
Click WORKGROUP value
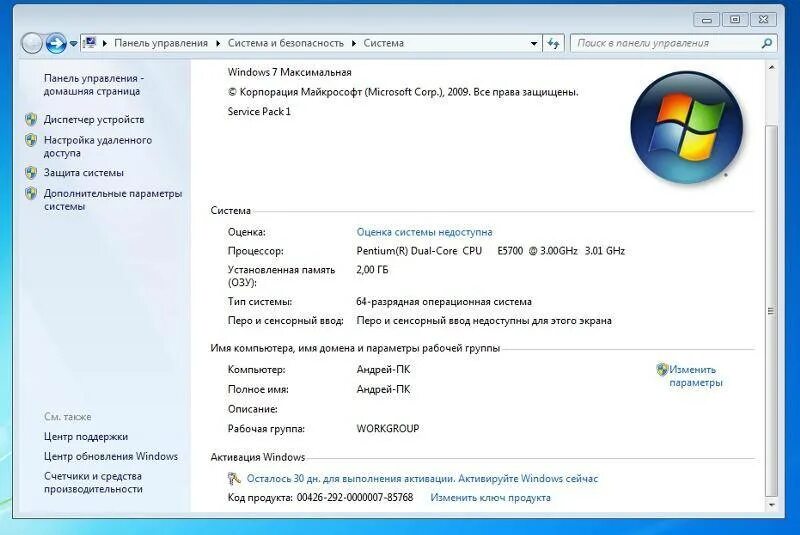pos(388,429)
